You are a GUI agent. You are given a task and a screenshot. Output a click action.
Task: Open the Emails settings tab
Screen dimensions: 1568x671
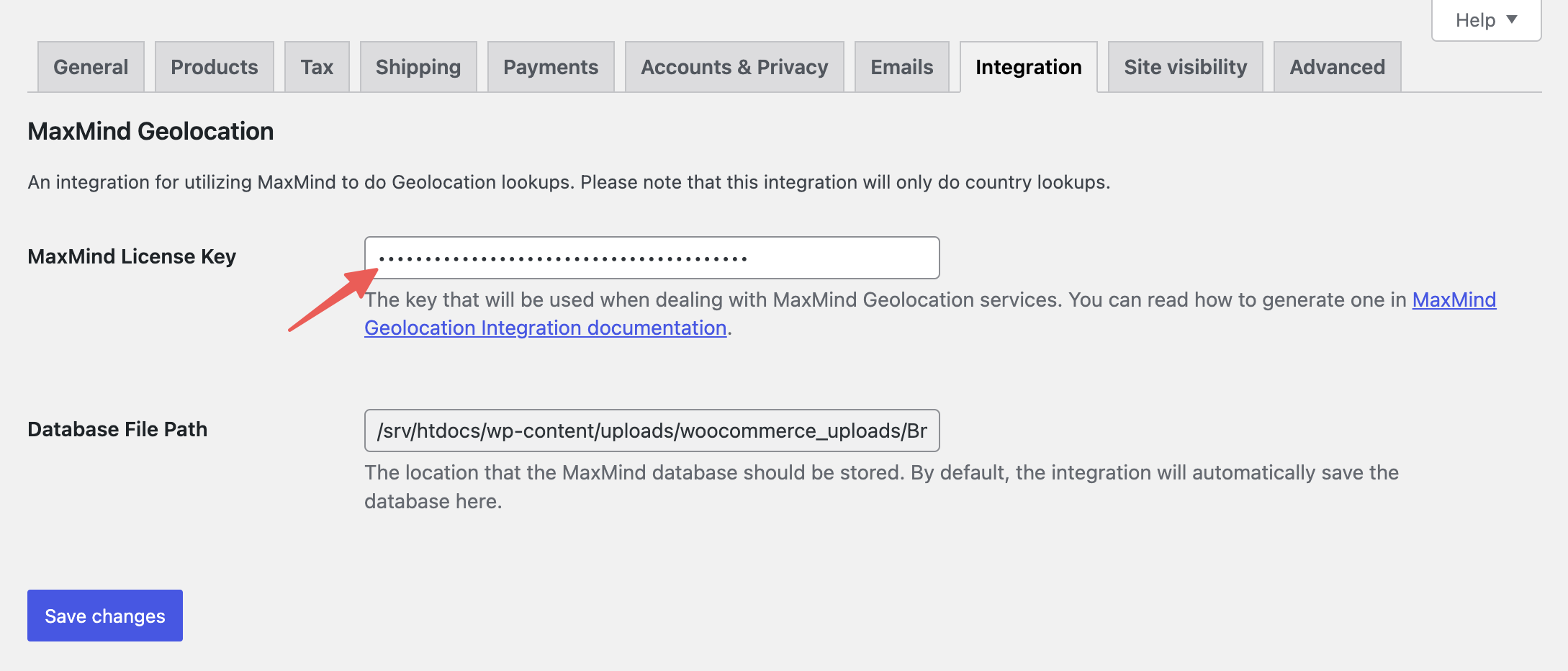click(901, 66)
